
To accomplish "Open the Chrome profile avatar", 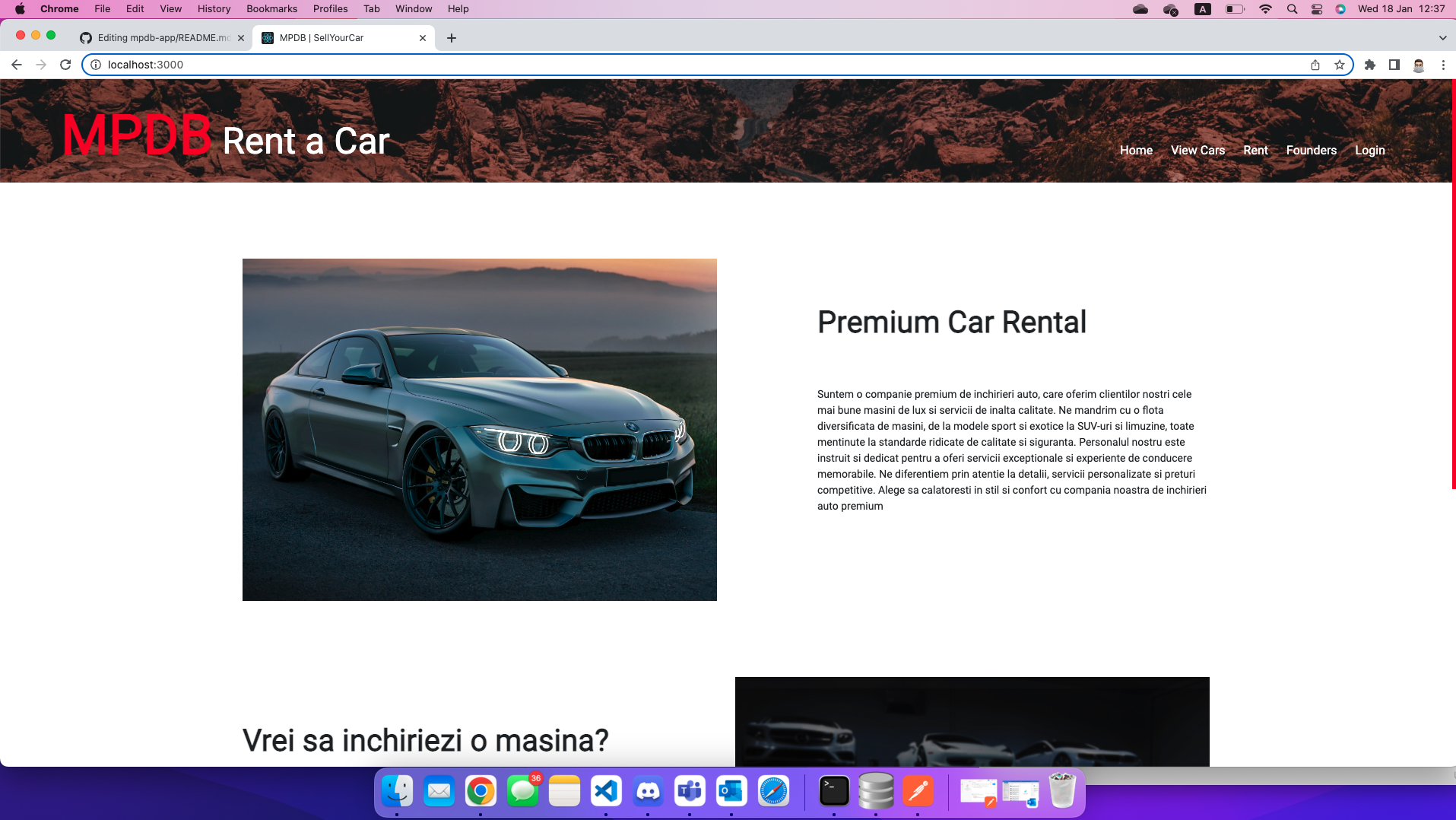I will tap(1419, 65).
